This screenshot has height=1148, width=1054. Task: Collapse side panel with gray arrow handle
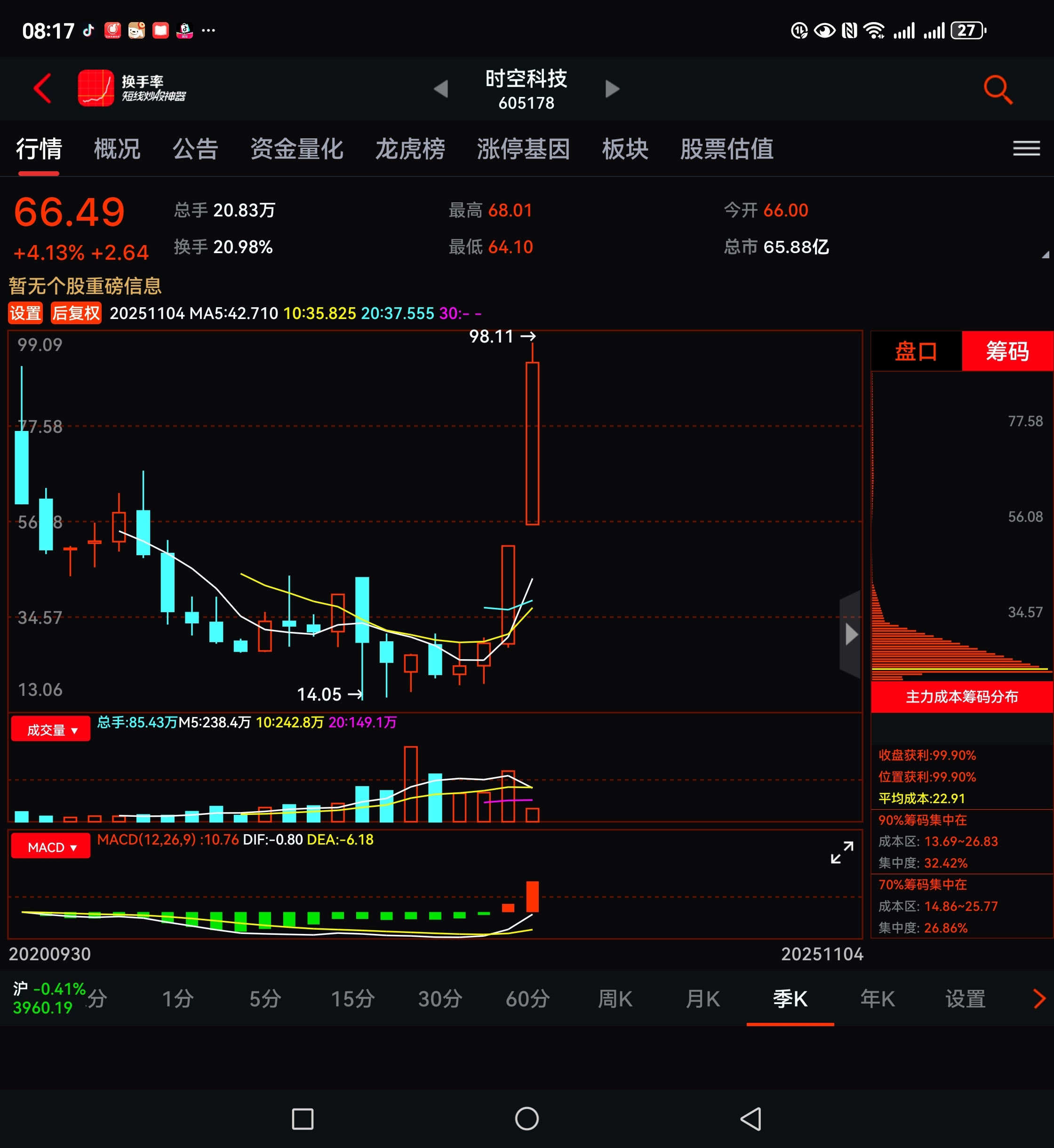(x=850, y=634)
